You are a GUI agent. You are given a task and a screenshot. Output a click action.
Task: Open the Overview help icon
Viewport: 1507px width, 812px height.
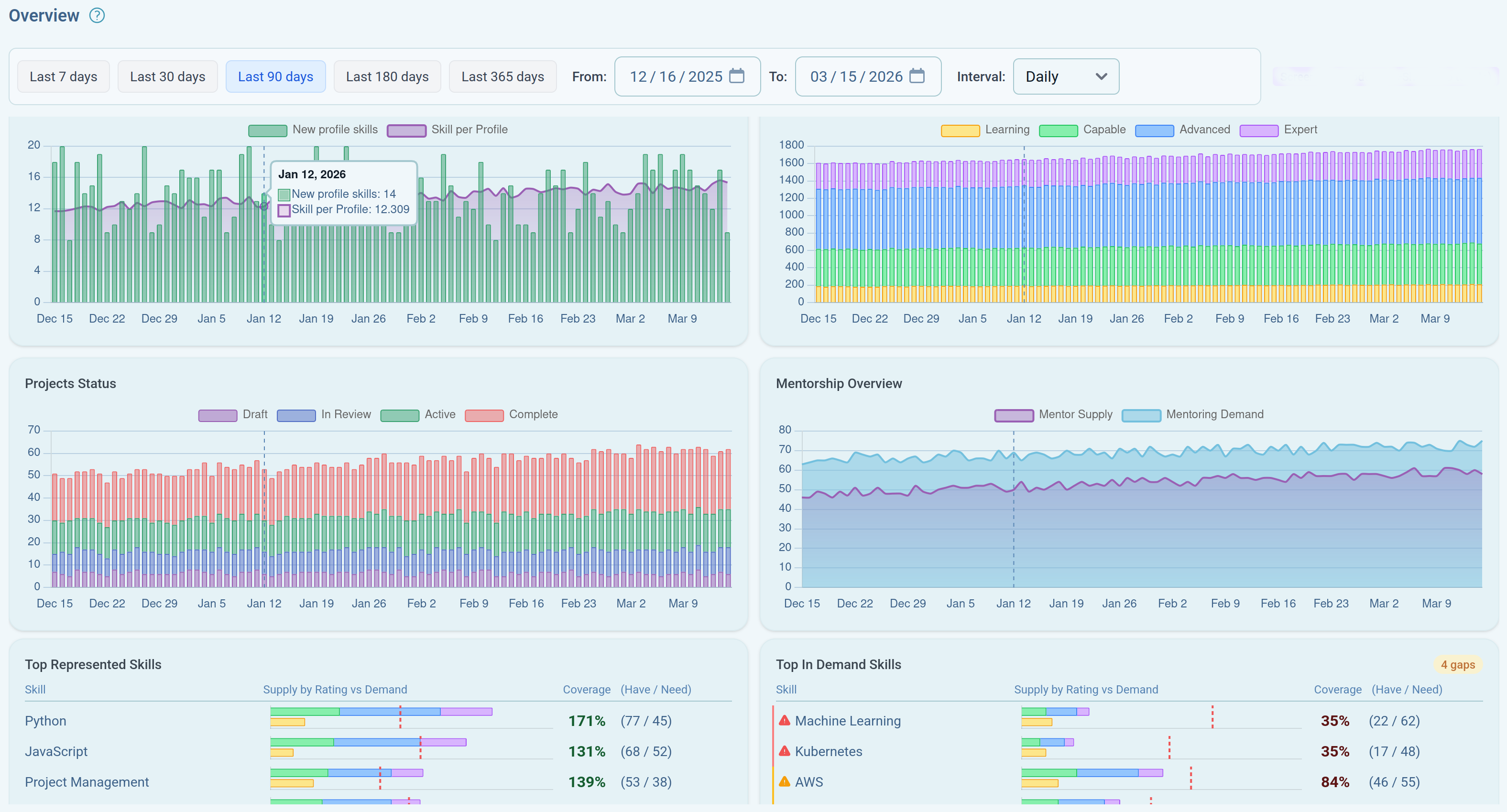tap(97, 15)
